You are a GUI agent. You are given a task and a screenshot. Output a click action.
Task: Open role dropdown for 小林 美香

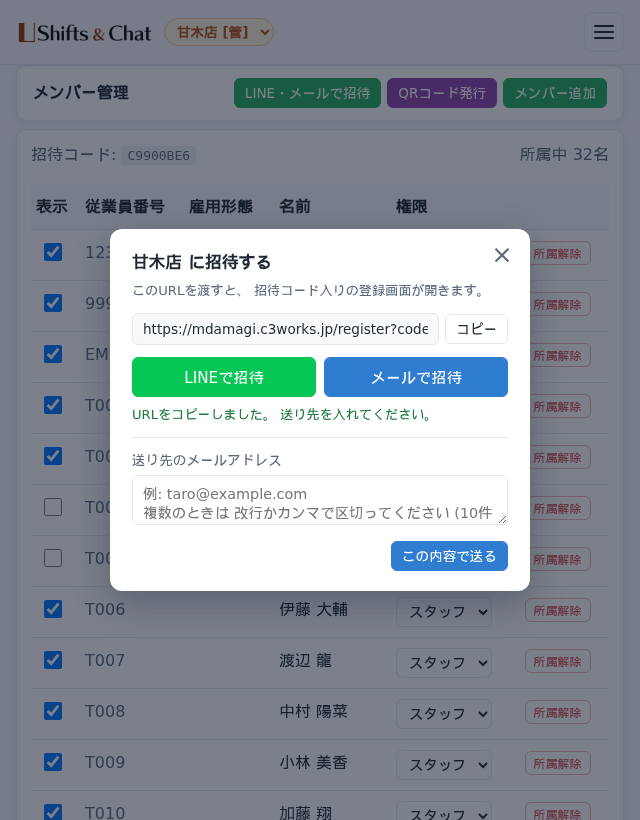(444, 765)
